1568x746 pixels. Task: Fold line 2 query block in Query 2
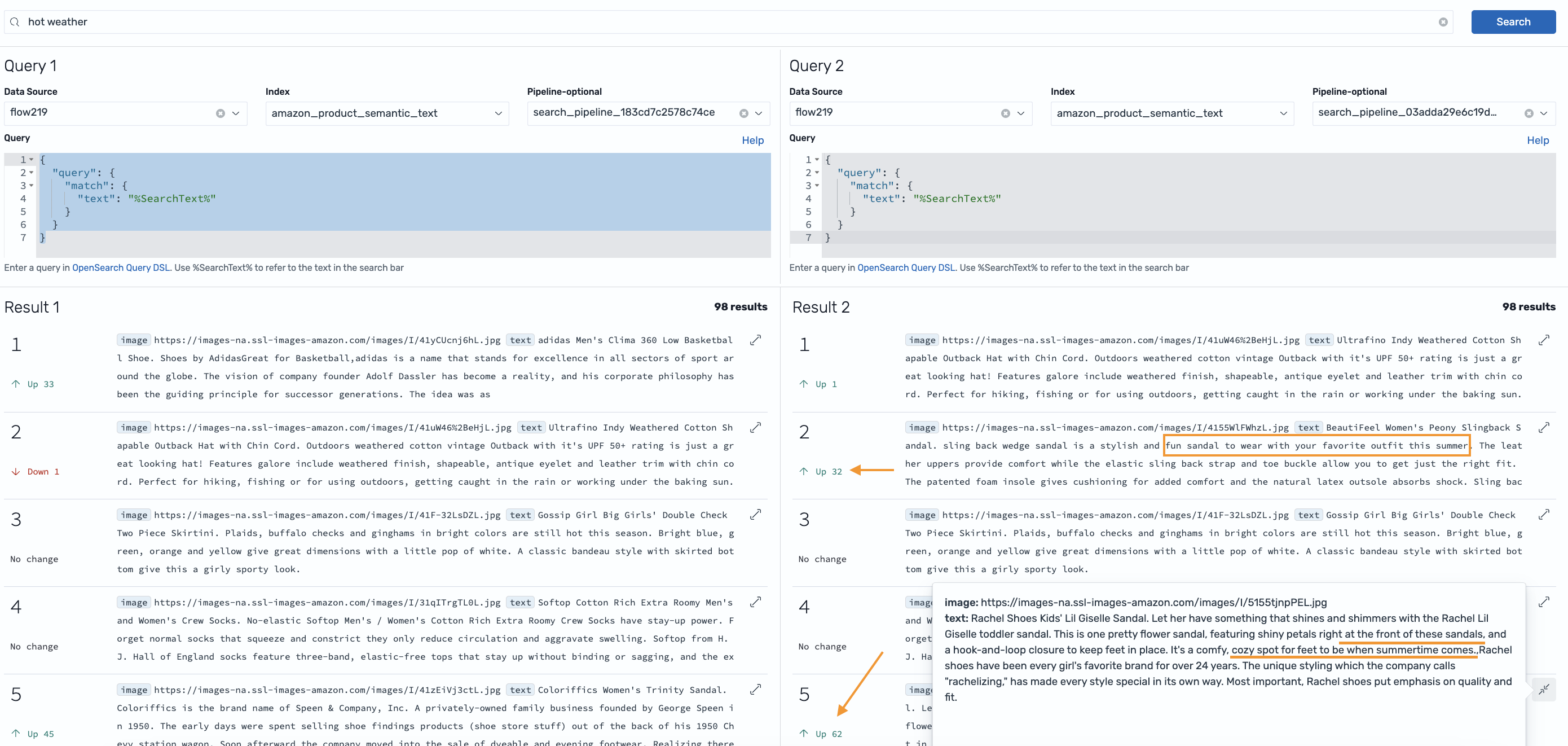[x=817, y=173]
